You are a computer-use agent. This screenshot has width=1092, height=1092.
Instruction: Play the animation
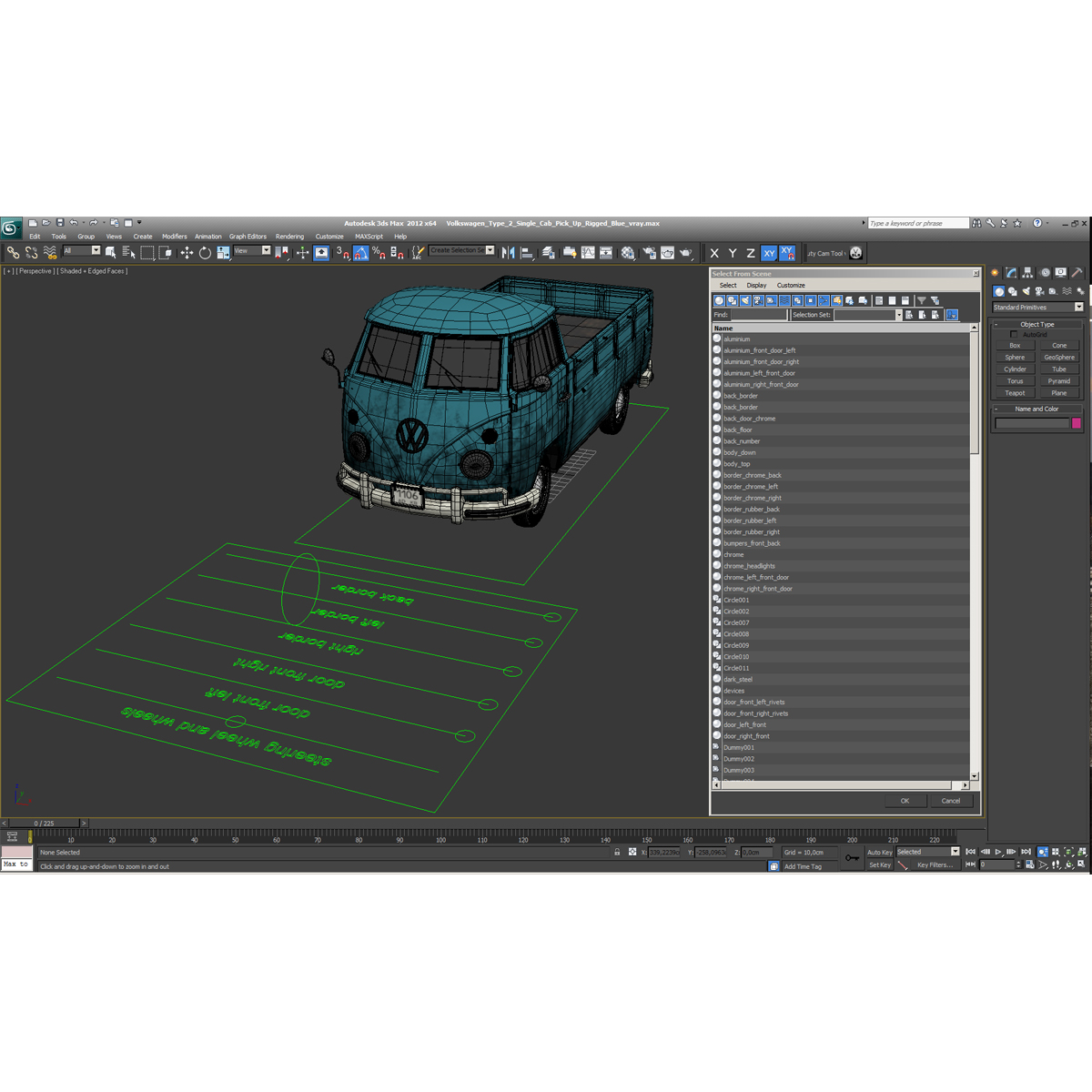[998, 852]
